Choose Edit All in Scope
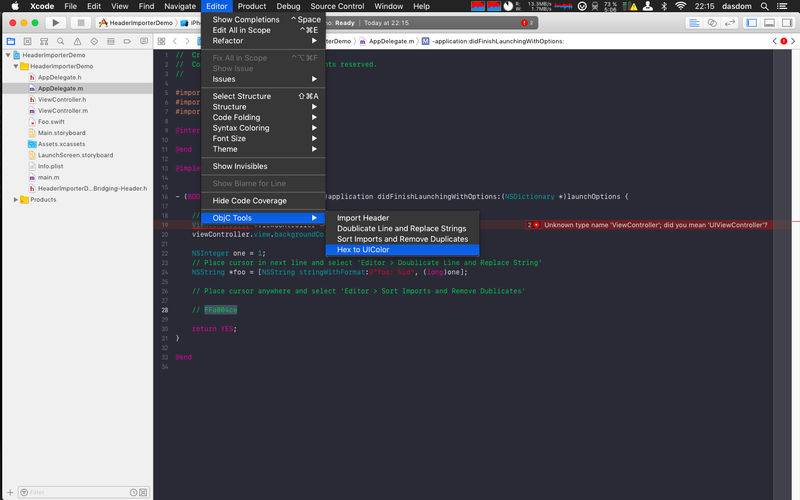This screenshot has width=800, height=500. click(x=263, y=30)
